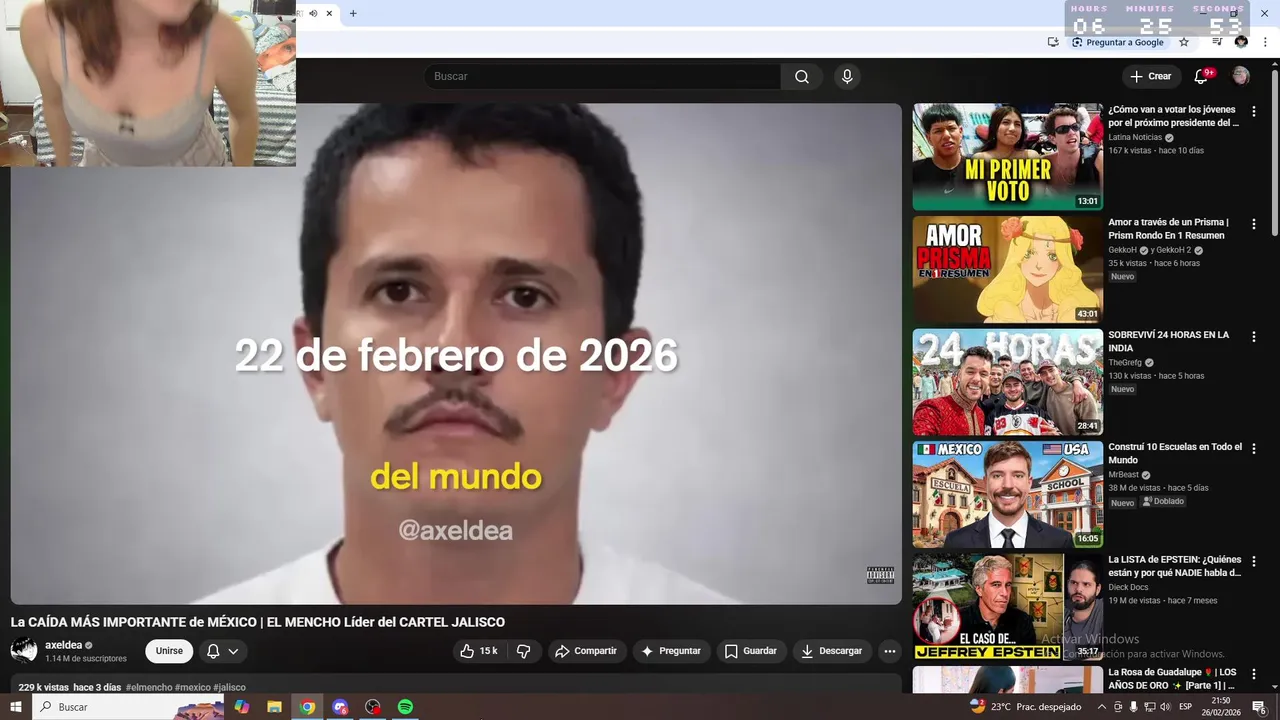Click the axeldea channel avatar
The height and width of the screenshot is (720, 1280).
click(x=24, y=651)
